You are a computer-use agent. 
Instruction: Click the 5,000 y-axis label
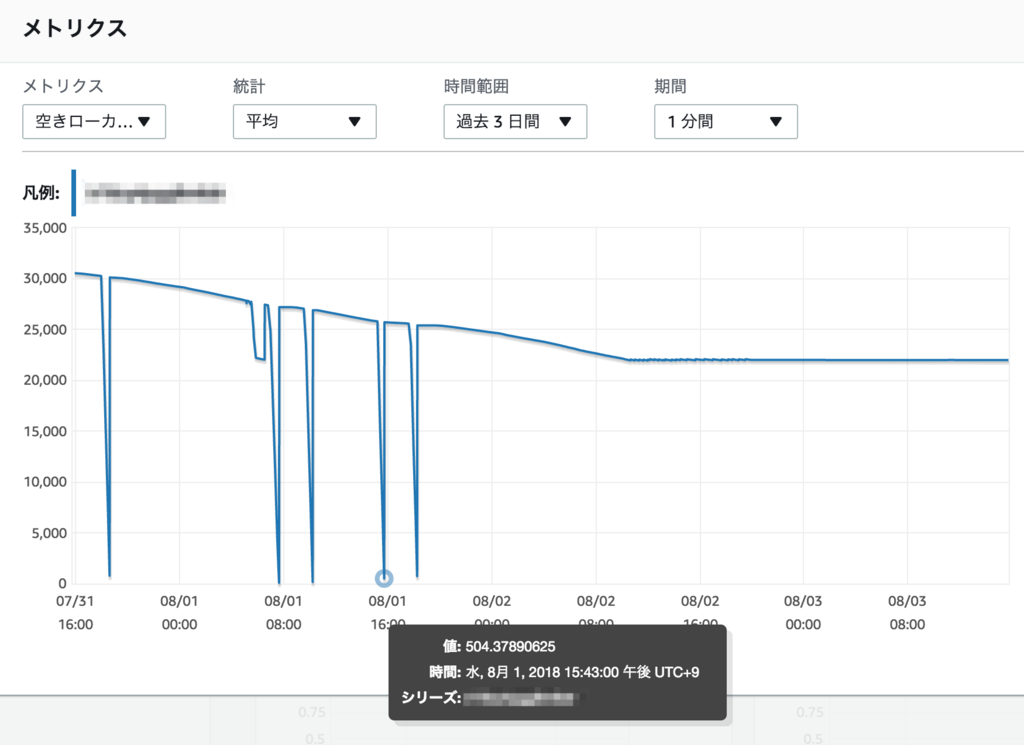49,533
